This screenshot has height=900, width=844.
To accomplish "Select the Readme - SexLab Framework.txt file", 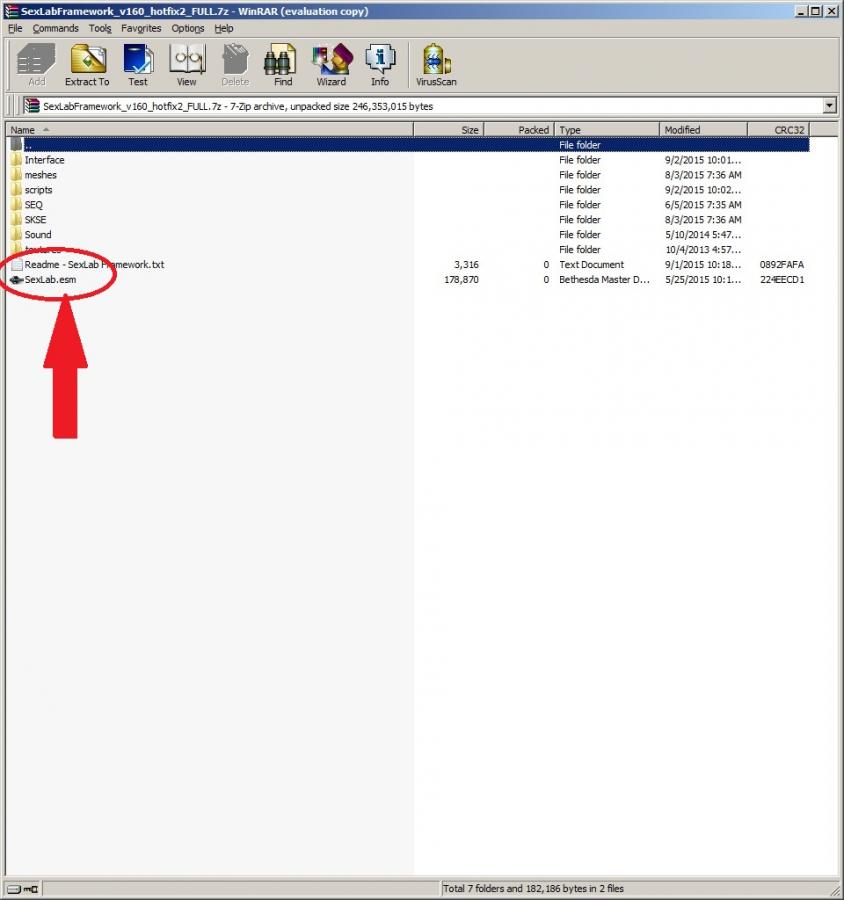I will pyautogui.click(x=94, y=265).
